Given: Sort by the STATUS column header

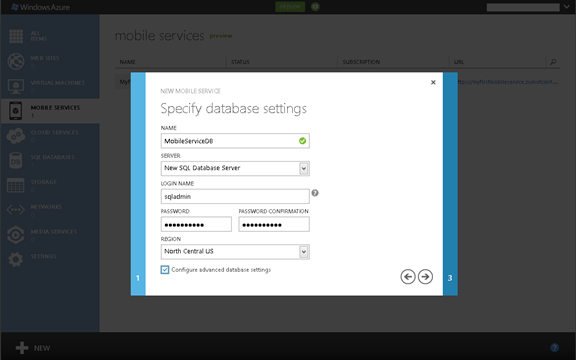Looking at the screenshot, I should (240, 62).
